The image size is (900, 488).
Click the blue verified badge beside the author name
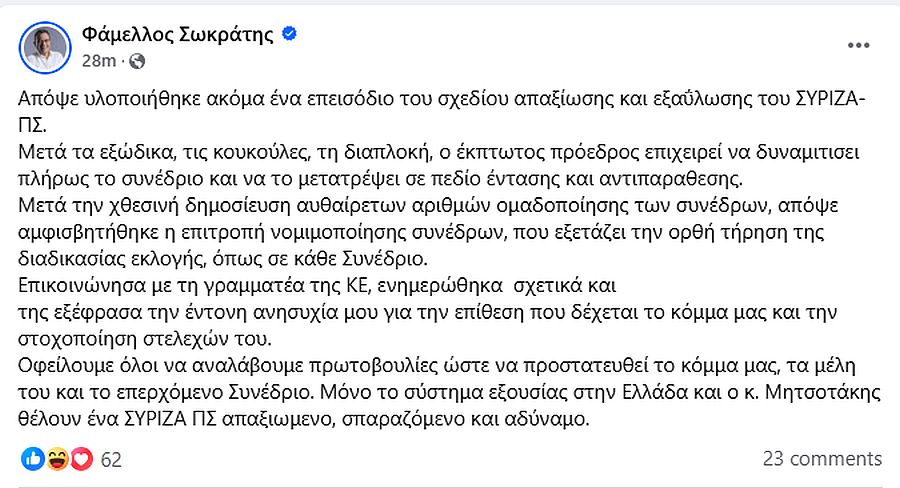tap(290, 35)
